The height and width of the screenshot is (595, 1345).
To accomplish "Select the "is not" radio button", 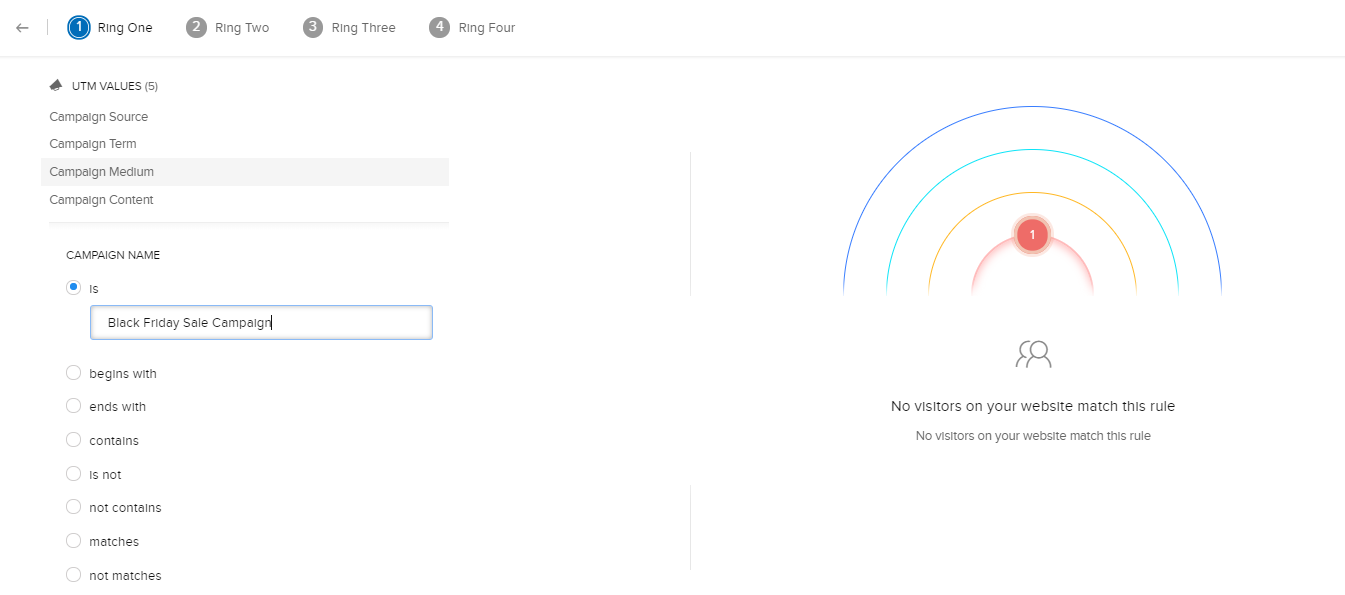I will coord(73,474).
